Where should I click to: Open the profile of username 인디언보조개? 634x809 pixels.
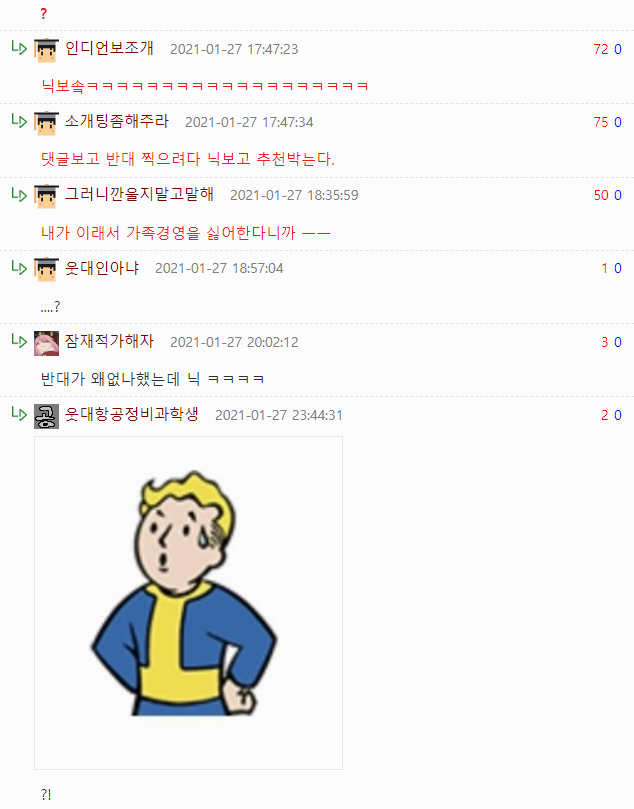tap(109, 48)
